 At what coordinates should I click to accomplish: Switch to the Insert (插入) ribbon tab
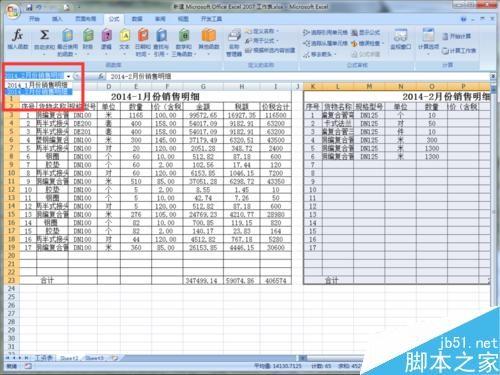point(57,19)
